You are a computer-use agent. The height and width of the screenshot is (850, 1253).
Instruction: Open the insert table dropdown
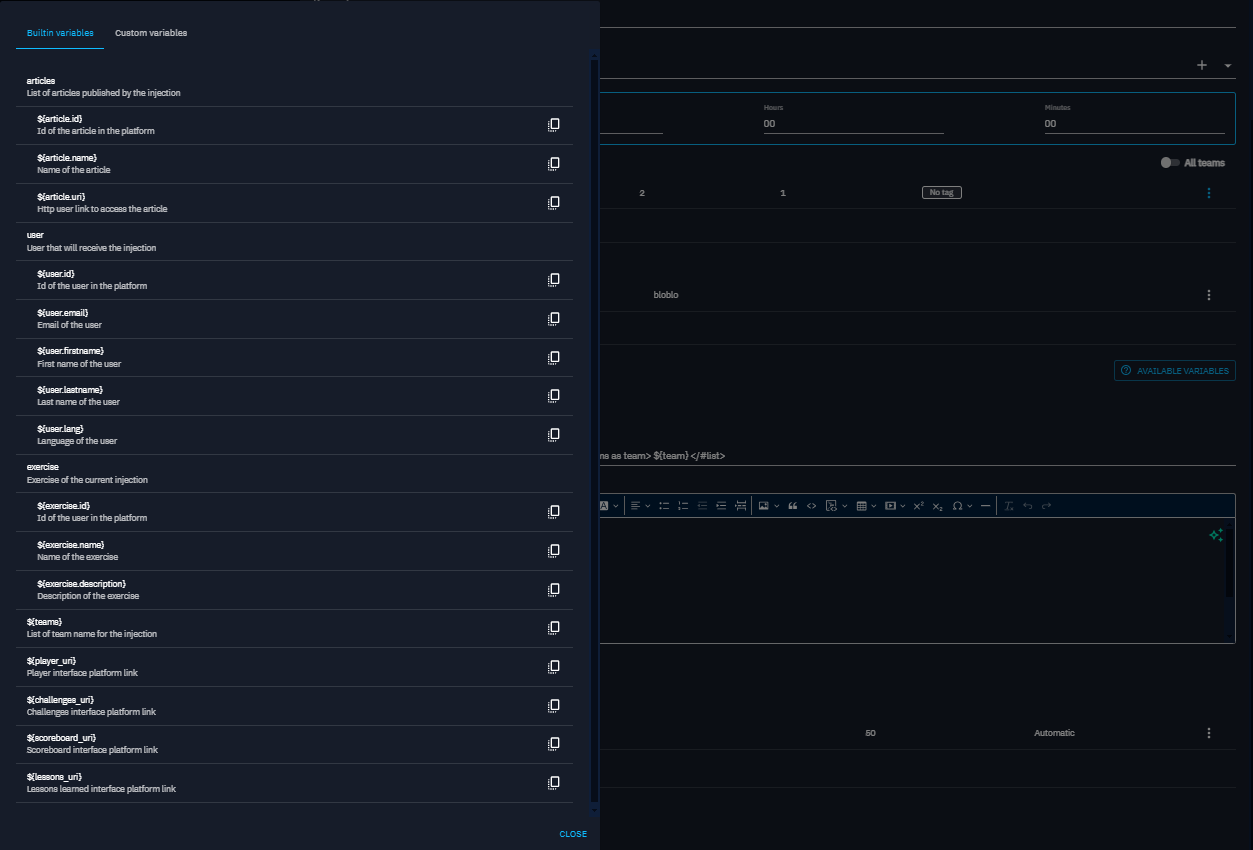click(866, 506)
